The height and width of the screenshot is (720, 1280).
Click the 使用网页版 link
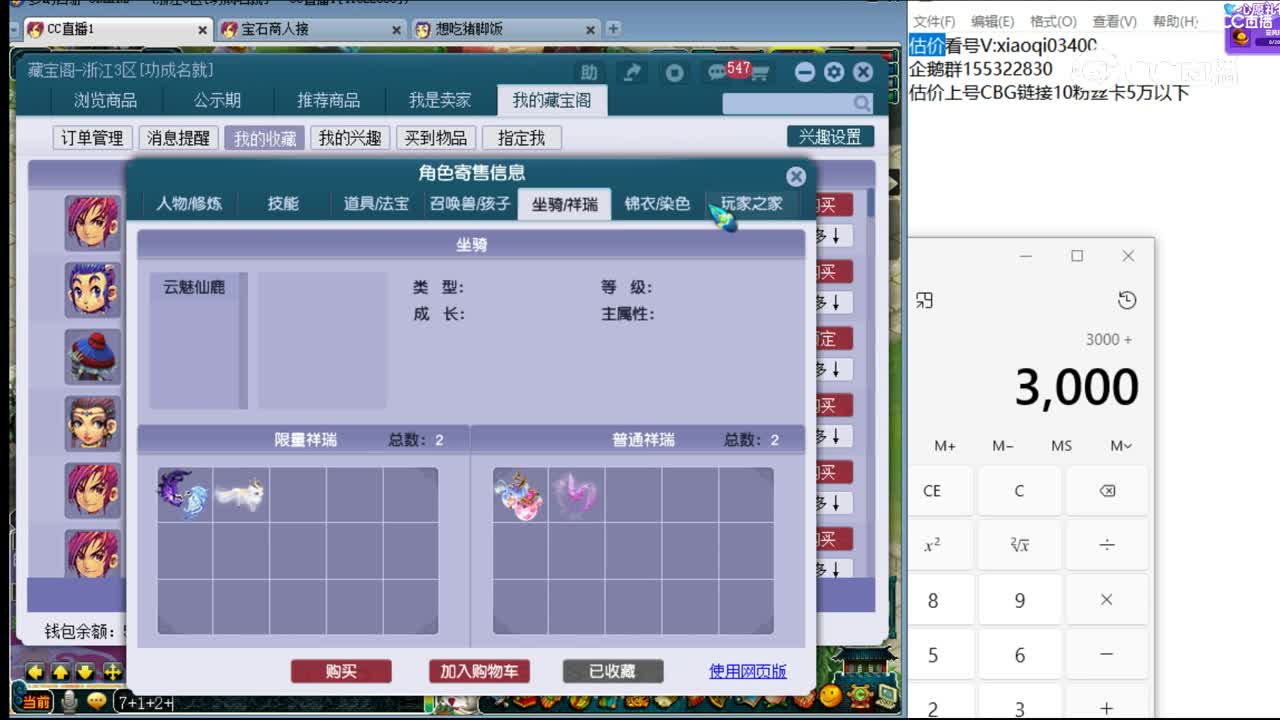pos(747,671)
